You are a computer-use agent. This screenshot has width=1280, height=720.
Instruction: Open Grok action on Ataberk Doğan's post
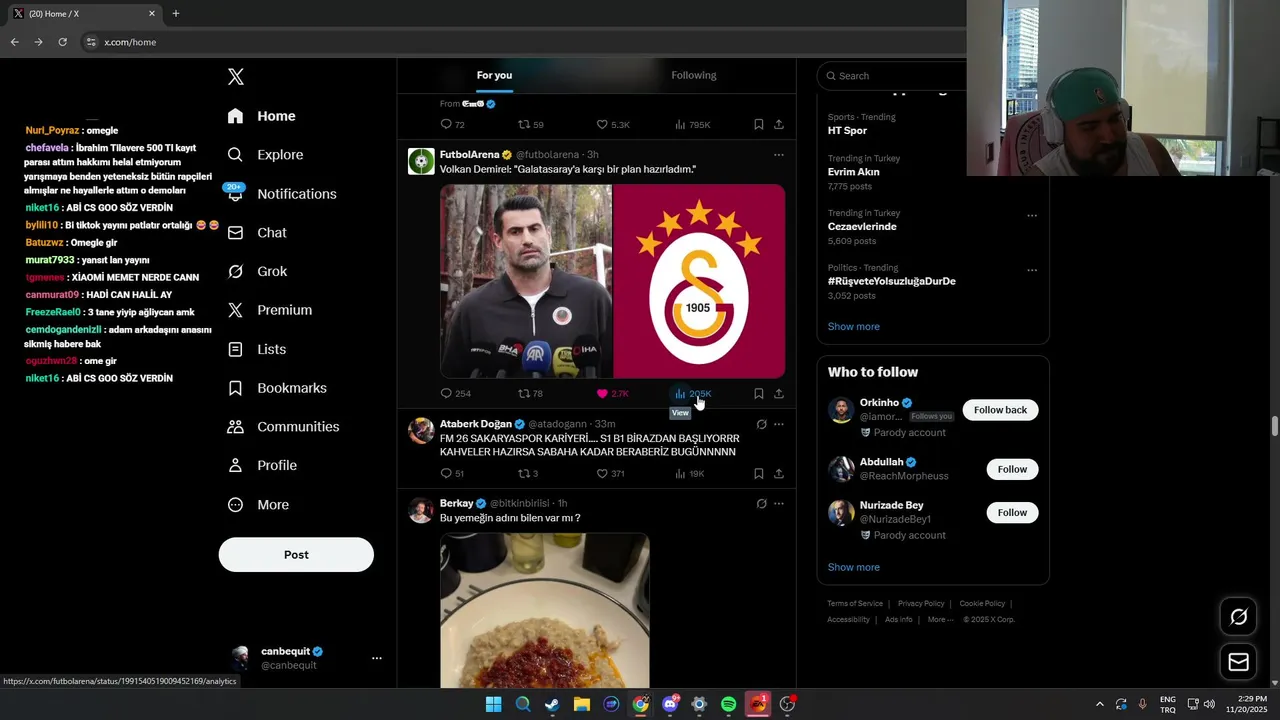pos(761,424)
